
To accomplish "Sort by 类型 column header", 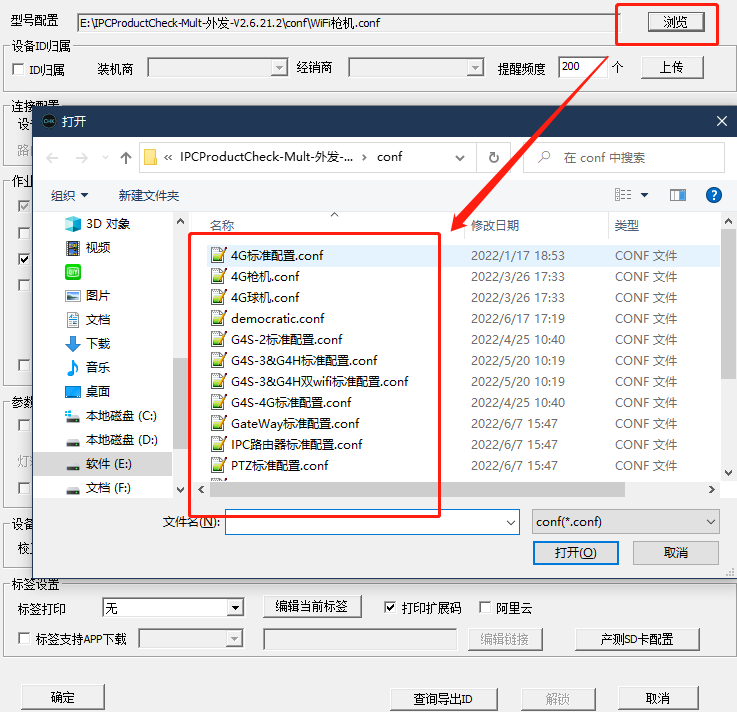I will click(x=627, y=226).
